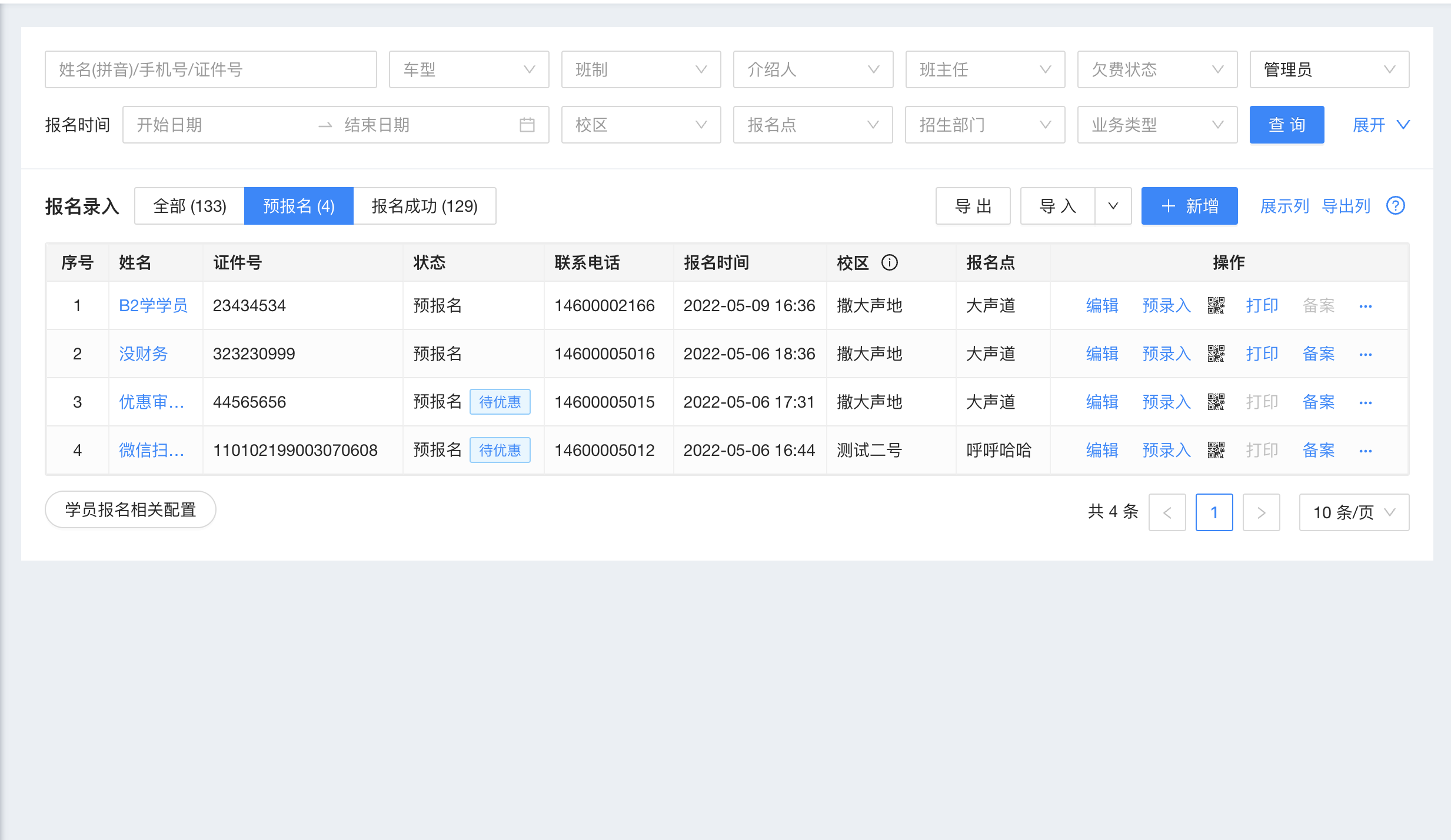Open QR code for 优惠审… row
The height and width of the screenshot is (840, 1451).
[1216, 402]
